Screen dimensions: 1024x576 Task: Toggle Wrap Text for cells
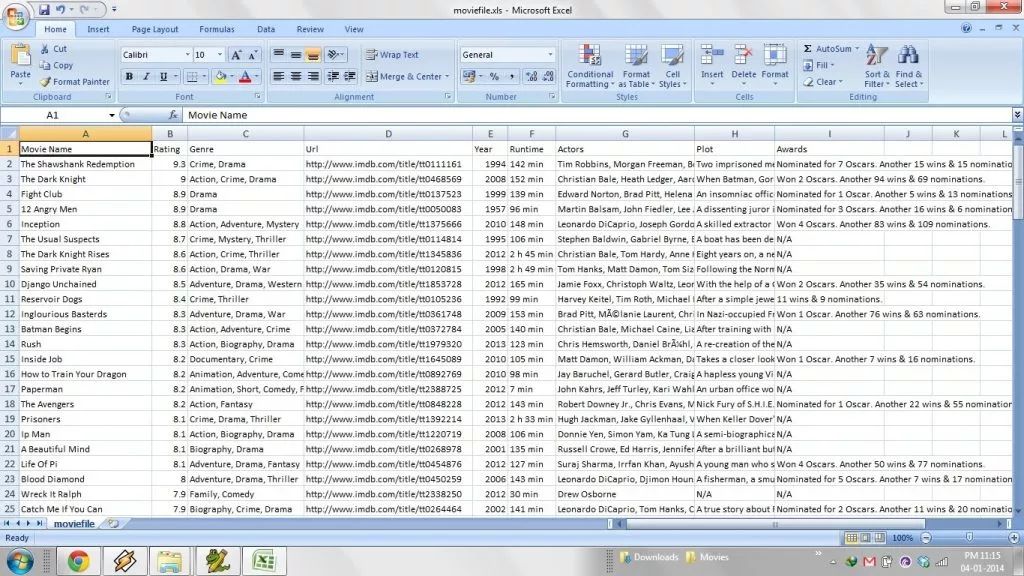click(x=392, y=55)
